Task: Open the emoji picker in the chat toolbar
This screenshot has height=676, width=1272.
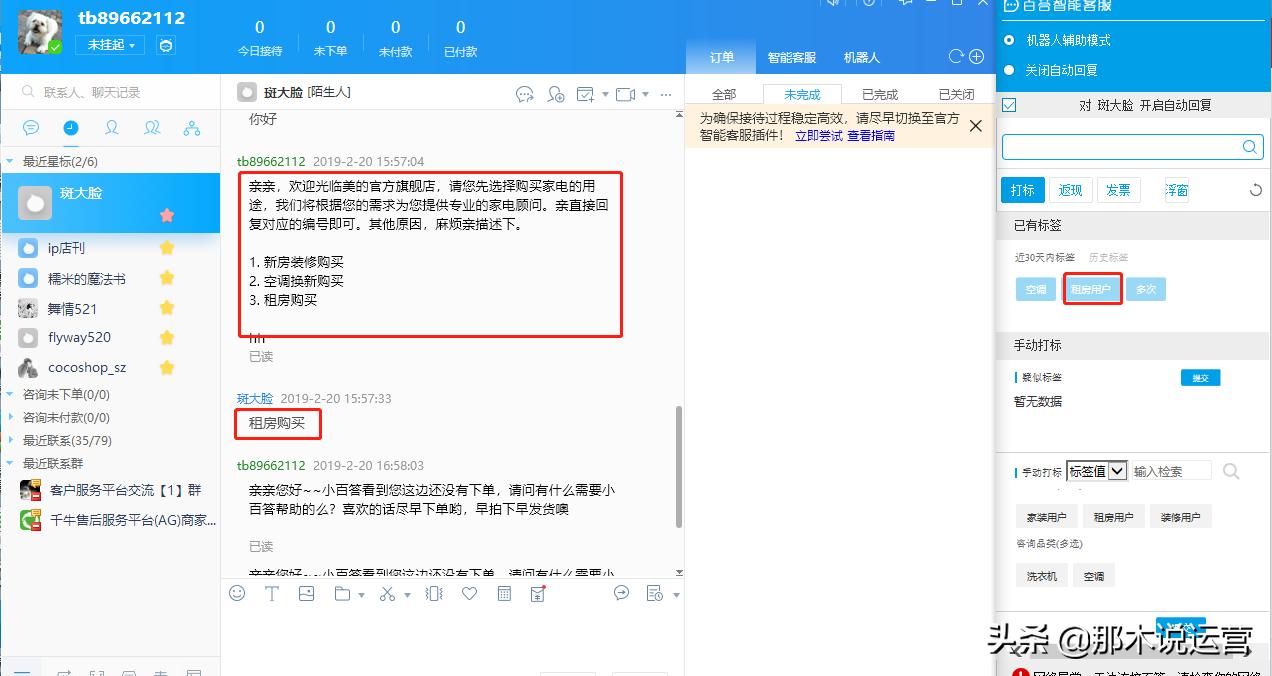Action: click(x=236, y=593)
